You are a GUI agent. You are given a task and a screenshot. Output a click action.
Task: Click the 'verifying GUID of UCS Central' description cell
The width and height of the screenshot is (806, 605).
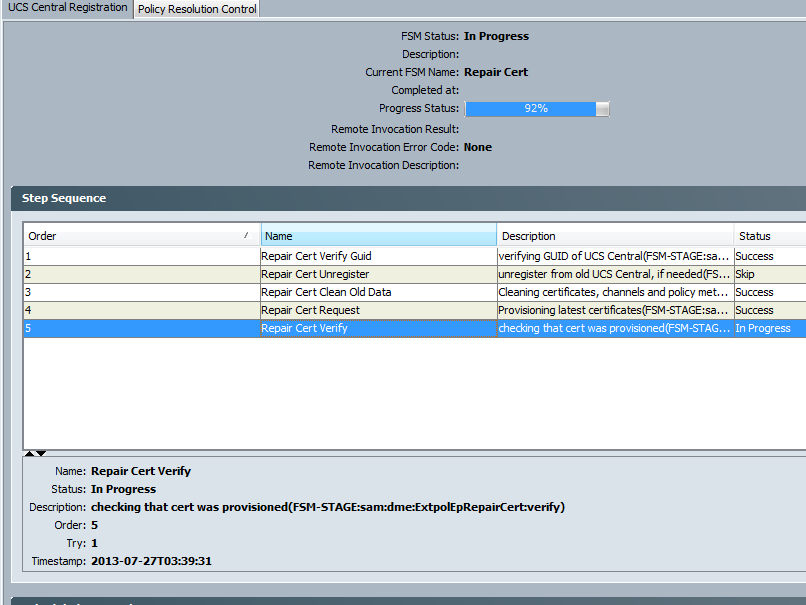pyautogui.click(x=615, y=256)
